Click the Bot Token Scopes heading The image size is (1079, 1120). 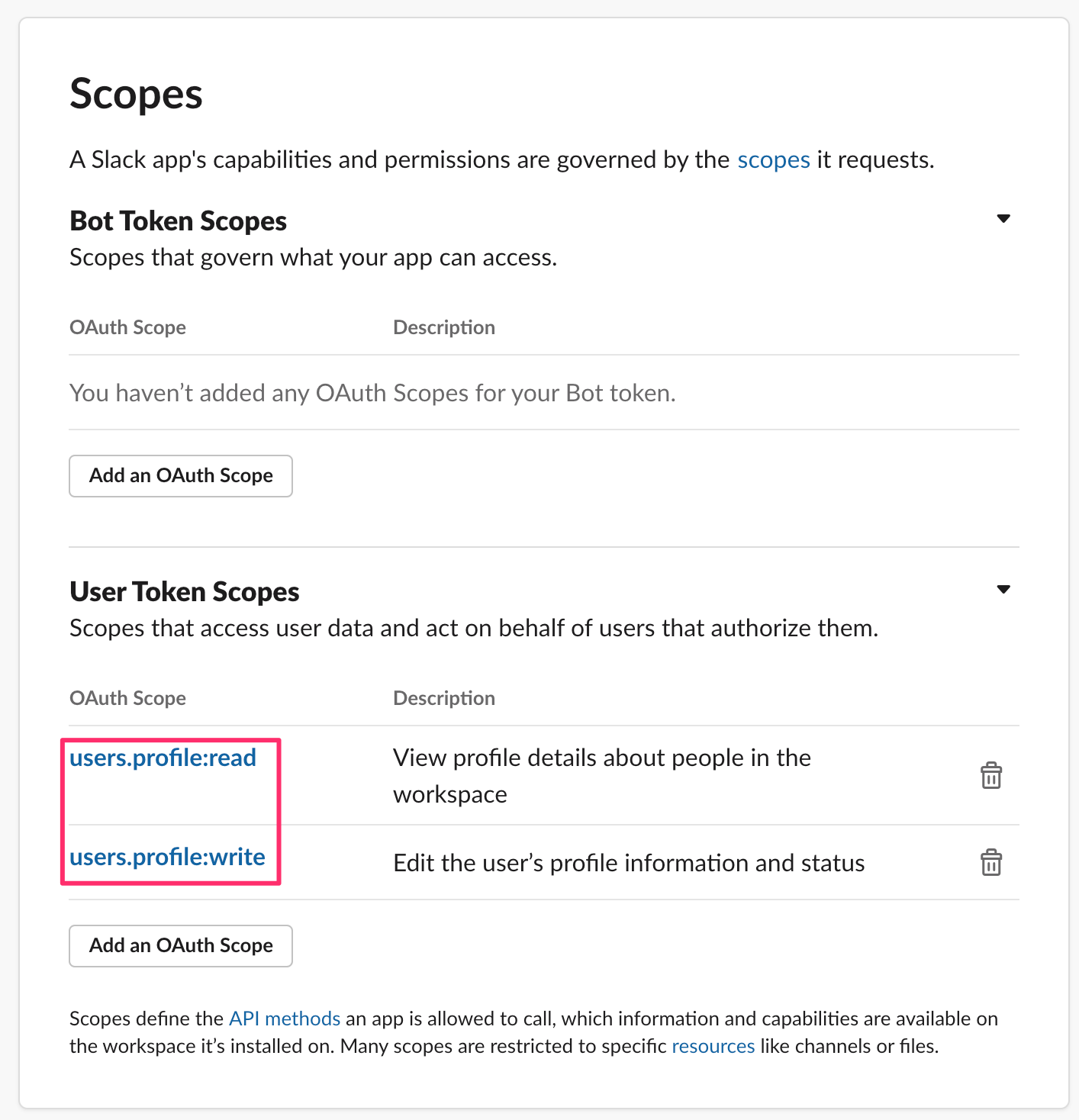tap(178, 220)
